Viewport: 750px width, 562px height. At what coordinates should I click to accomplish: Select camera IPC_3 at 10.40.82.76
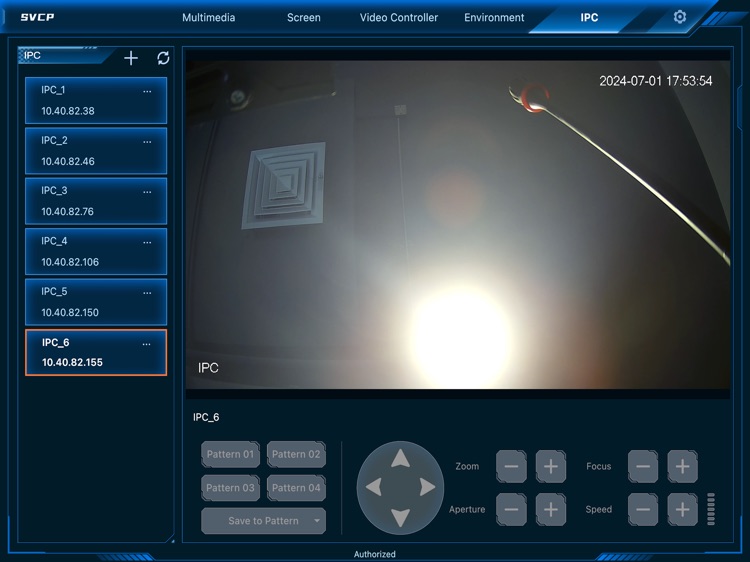96,201
